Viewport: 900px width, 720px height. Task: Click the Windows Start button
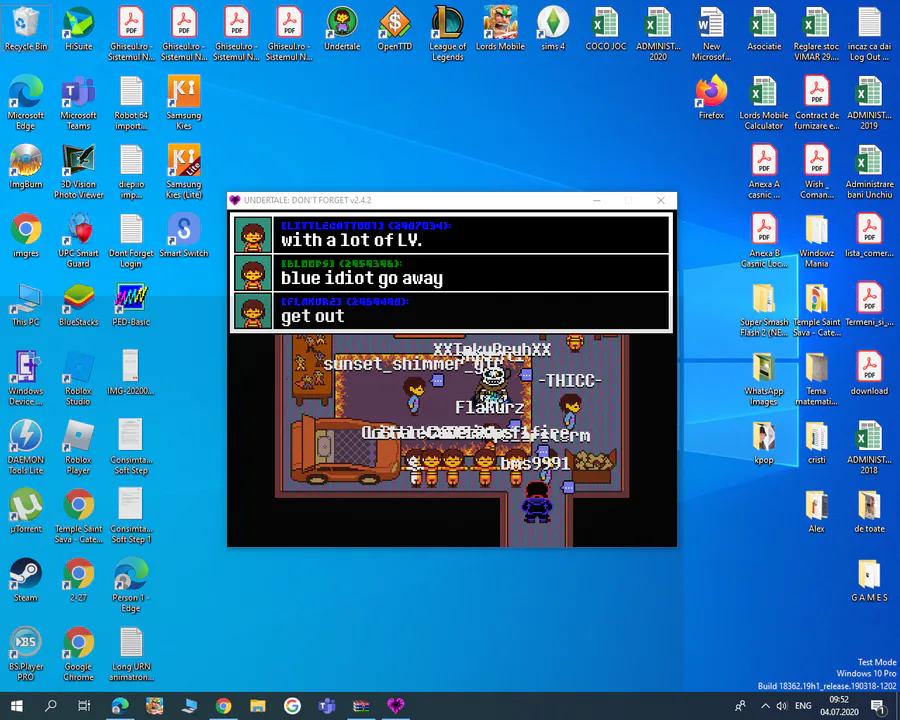pyautogui.click(x=17, y=706)
